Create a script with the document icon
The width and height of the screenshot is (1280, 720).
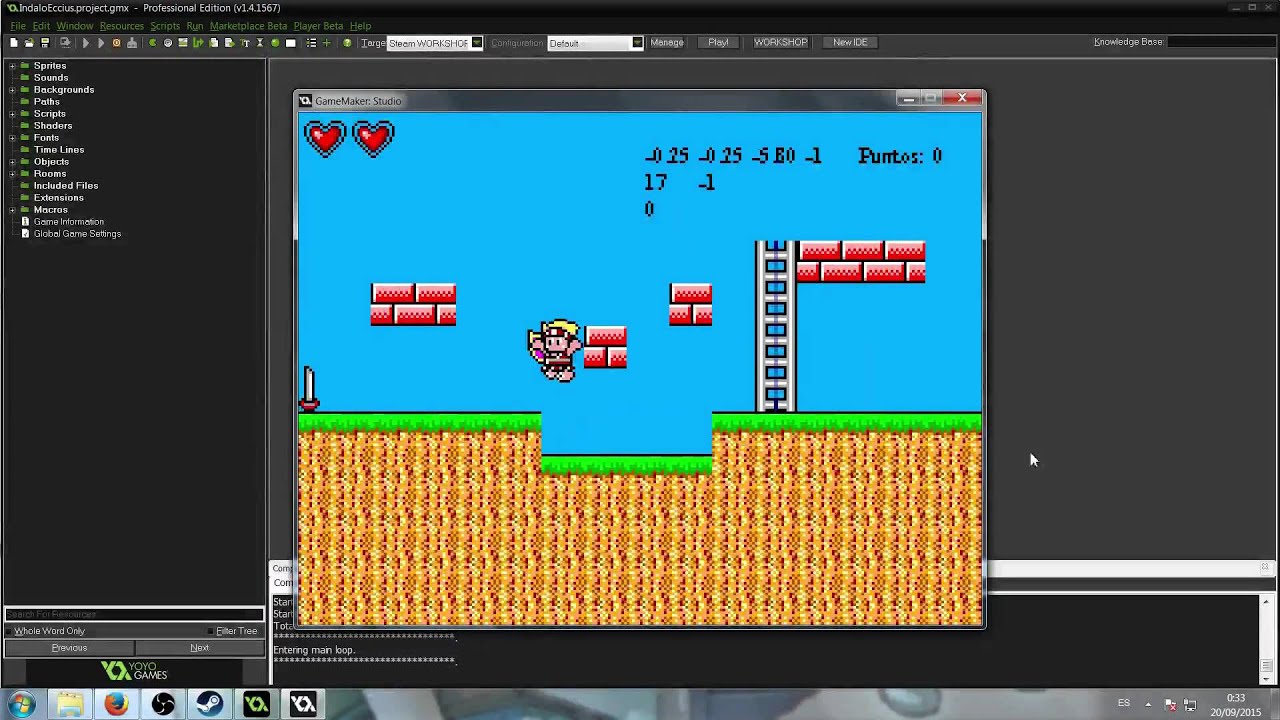coord(214,43)
